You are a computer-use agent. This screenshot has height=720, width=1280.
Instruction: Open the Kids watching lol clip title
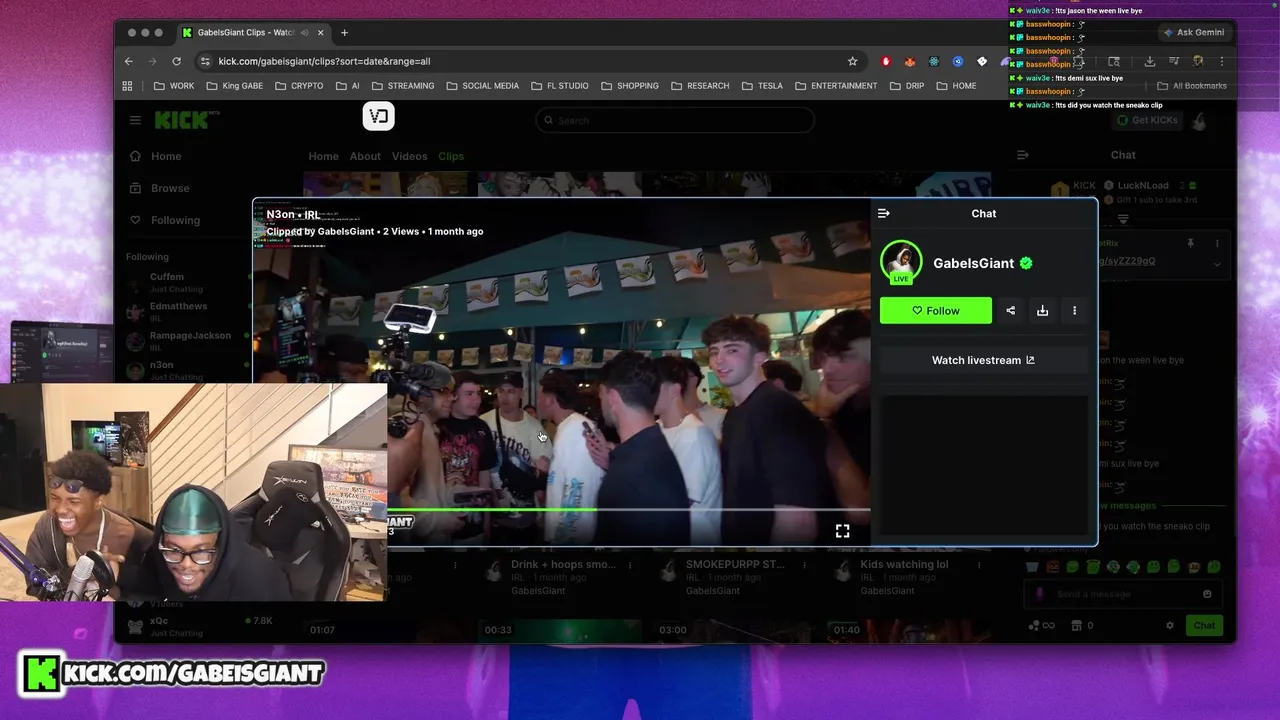(904, 565)
